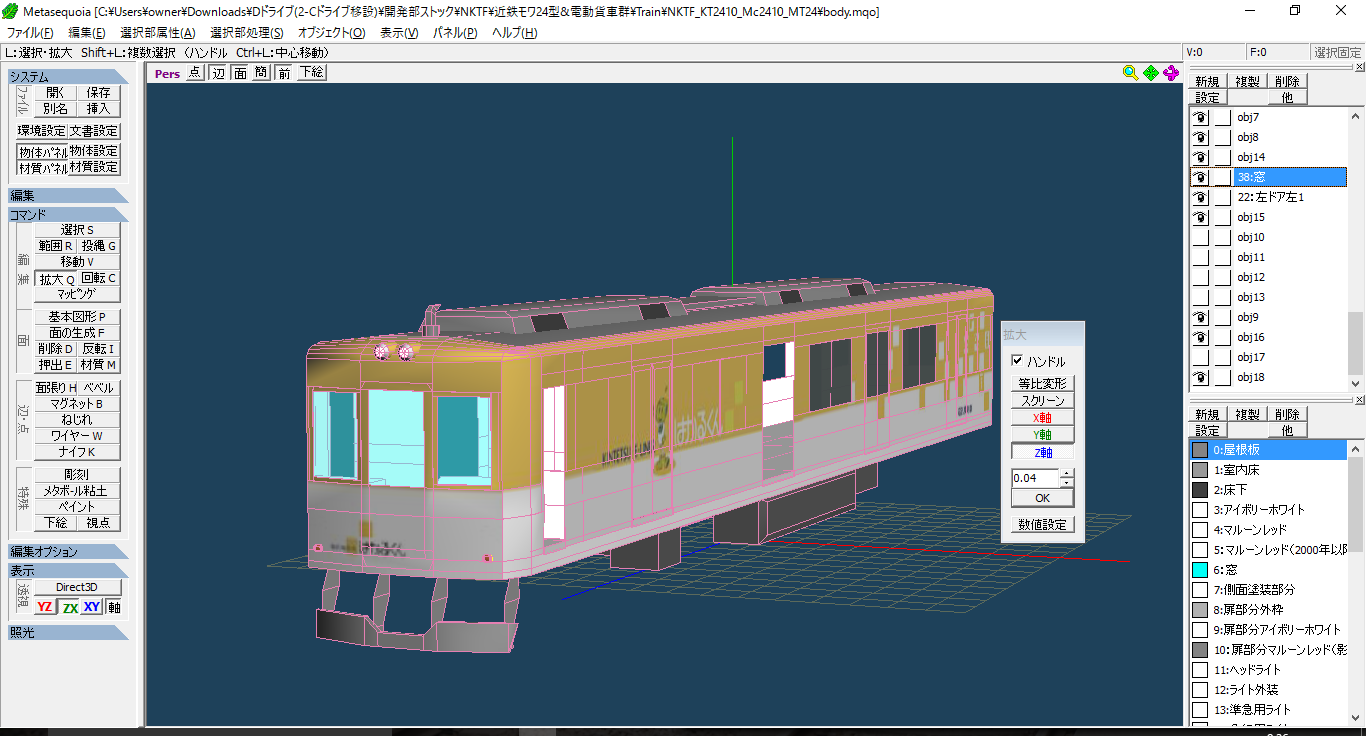Click color swatch of 0:屋根板 material
Image resolution: width=1366 pixels, height=736 pixels.
(x=1200, y=450)
